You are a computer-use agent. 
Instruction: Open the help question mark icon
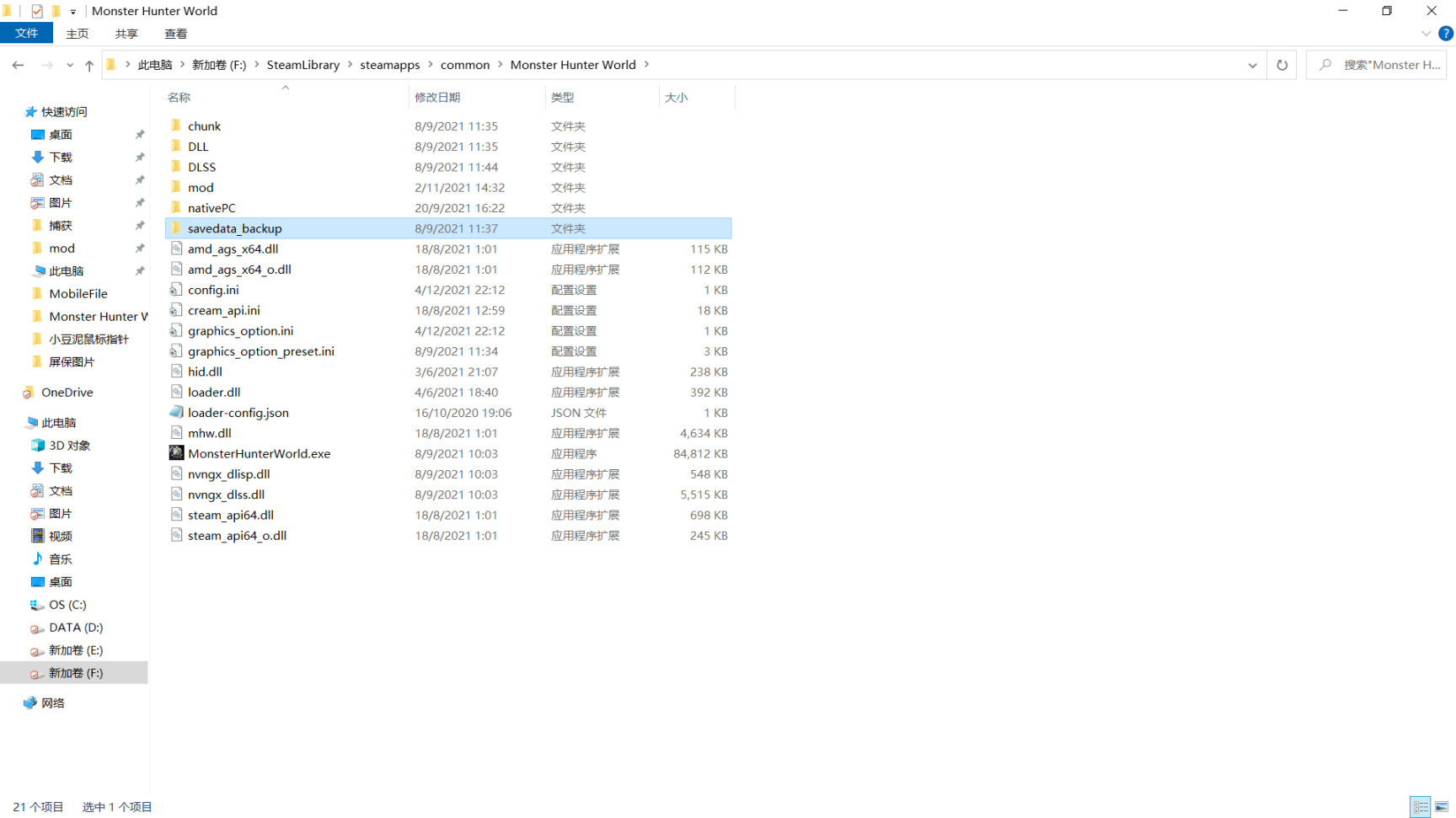click(x=1446, y=34)
